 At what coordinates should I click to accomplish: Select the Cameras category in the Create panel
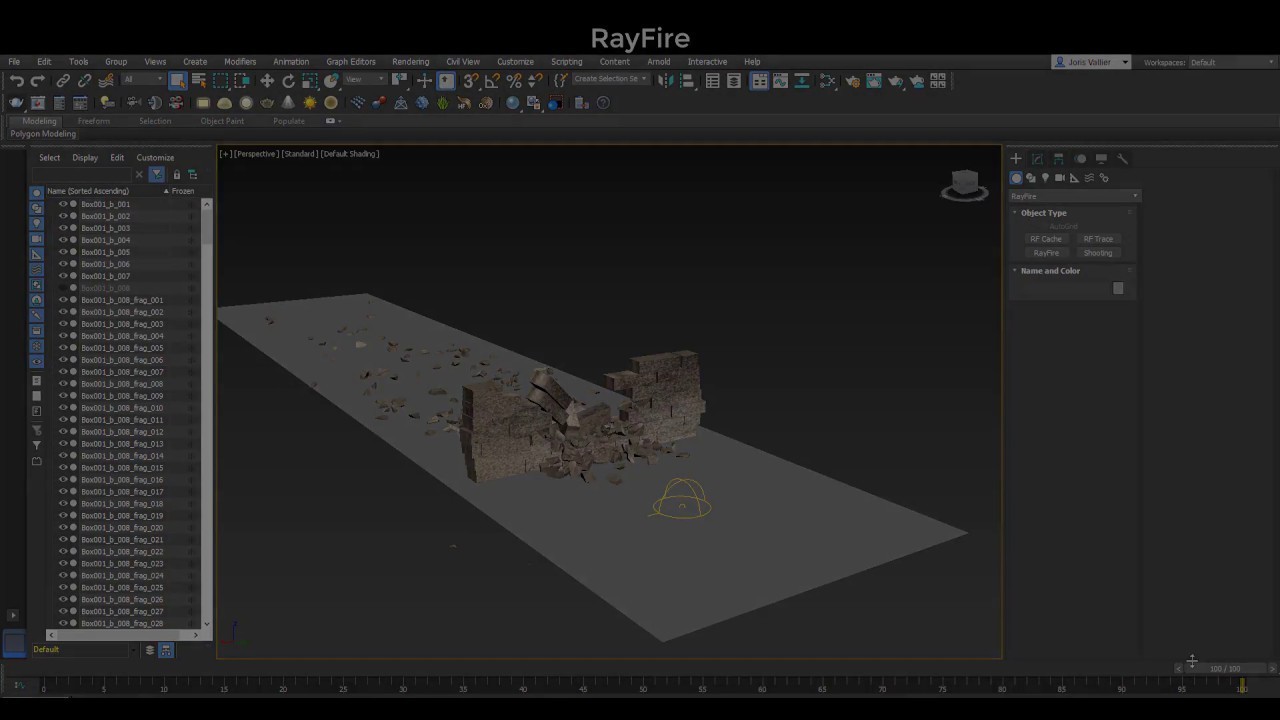pyautogui.click(x=1060, y=178)
